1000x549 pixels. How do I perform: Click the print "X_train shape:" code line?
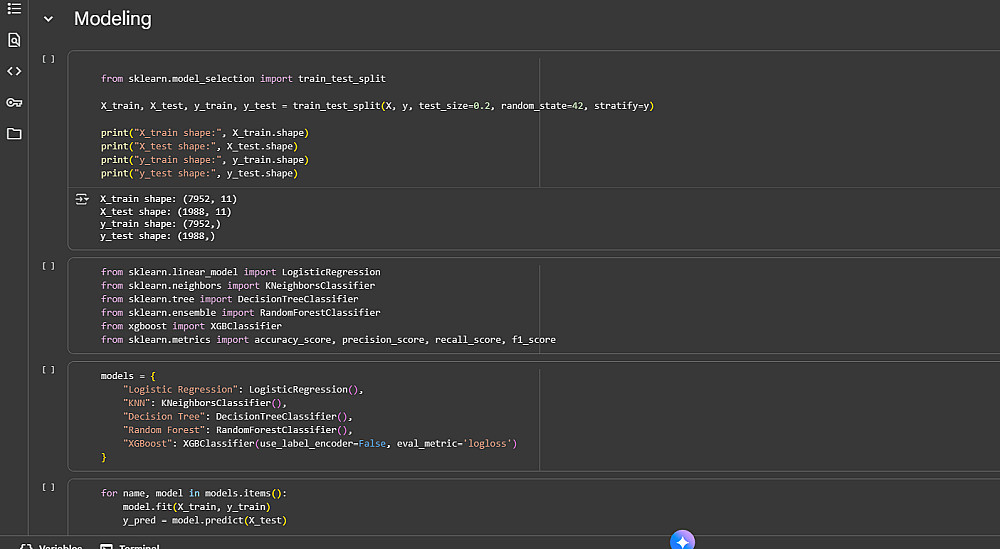(x=205, y=133)
